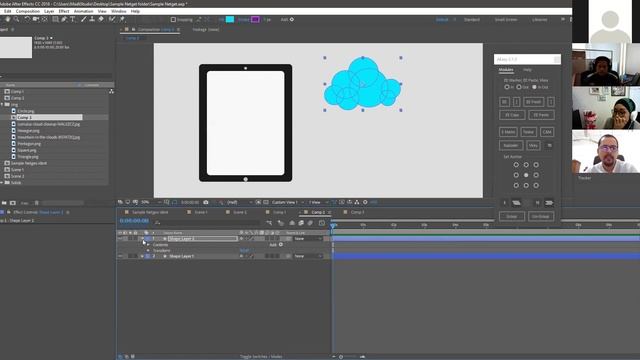The image size is (640, 360).
Task: Select the Roto Brush tool
Action: coord(112,19)
